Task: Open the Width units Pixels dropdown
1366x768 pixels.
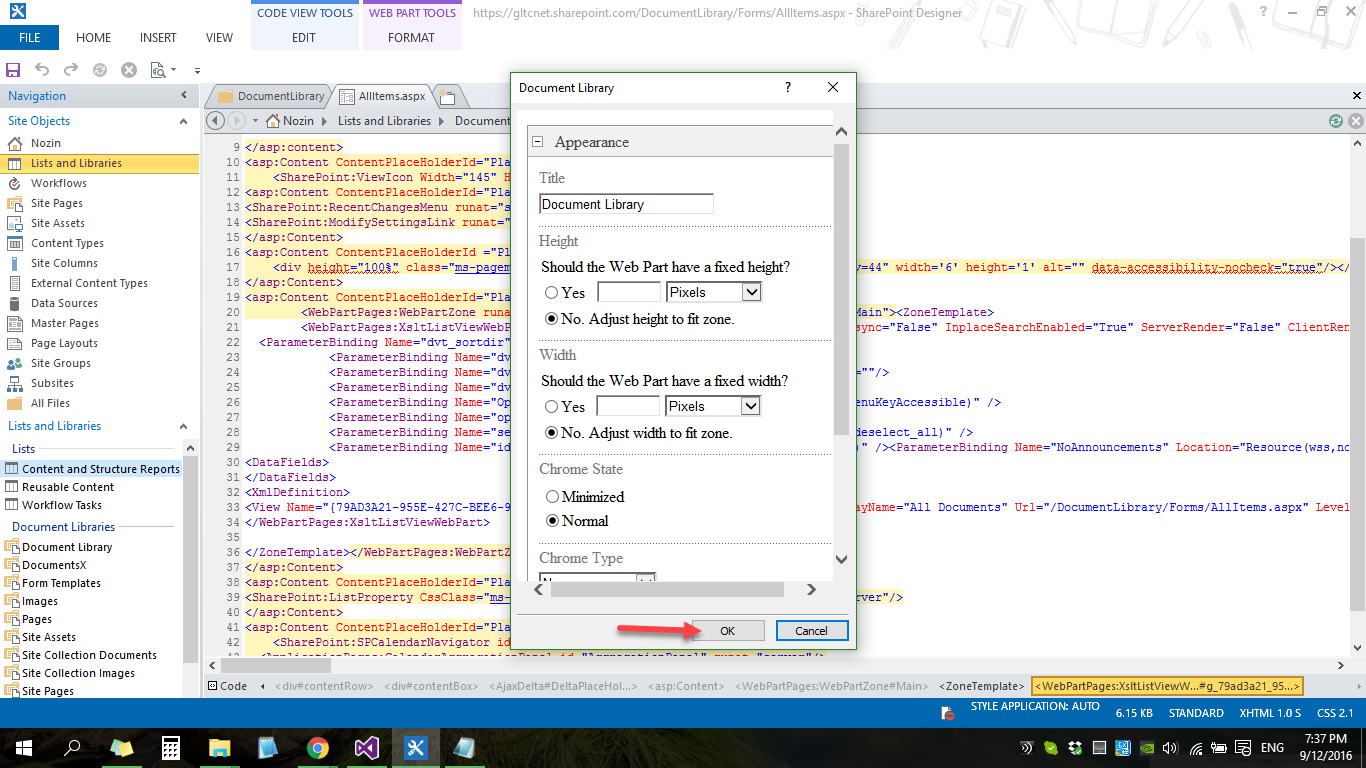Action: point(751,406)
